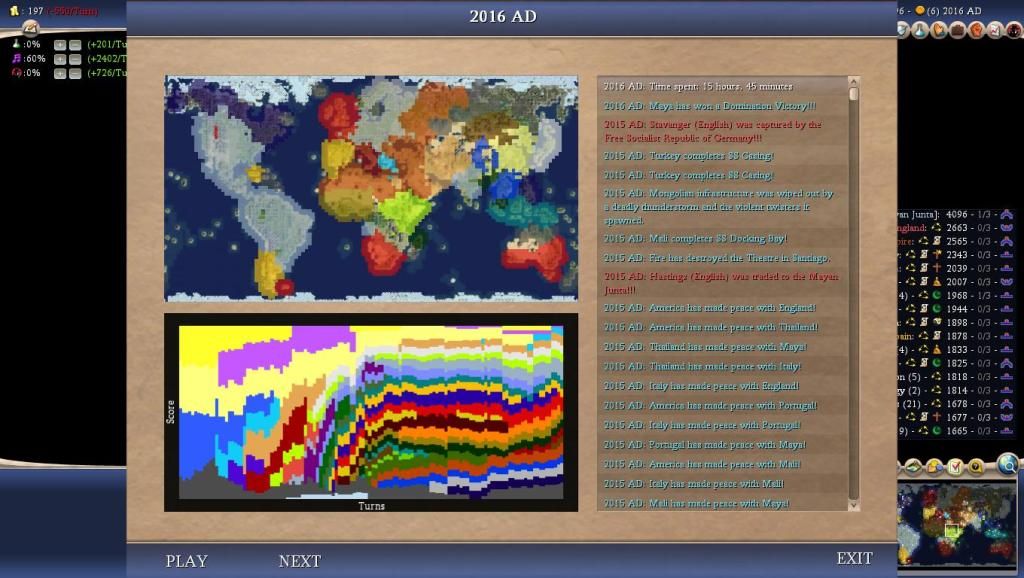Select the 'Stavanger (English) was captured' entry

point(722,131)
